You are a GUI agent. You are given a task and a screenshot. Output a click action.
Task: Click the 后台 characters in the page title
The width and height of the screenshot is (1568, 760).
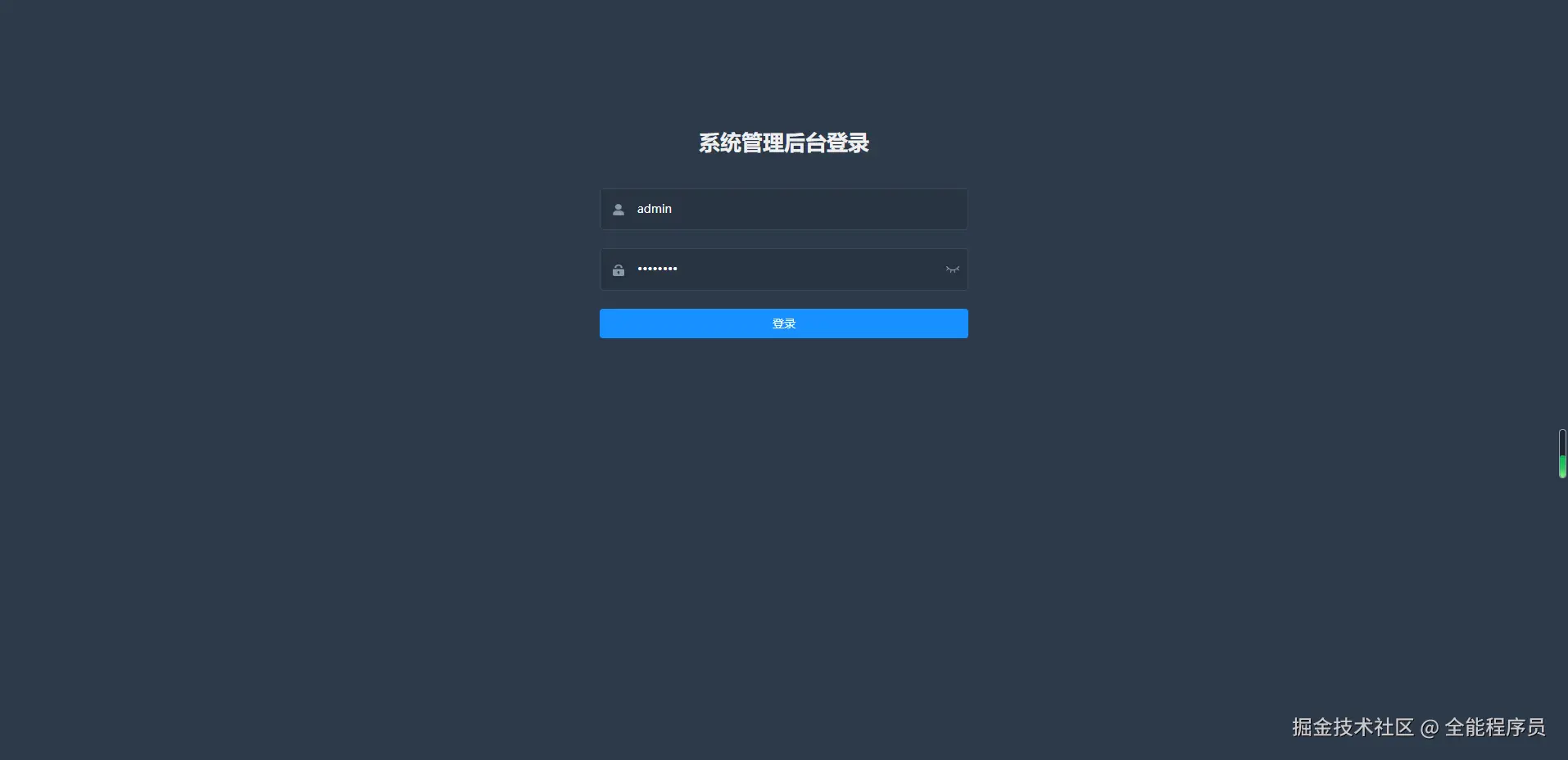point(805,143)
